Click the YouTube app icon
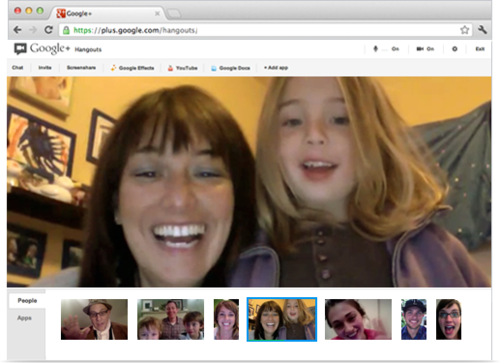The height and width of the screenshot is (363, 500). 170,68
